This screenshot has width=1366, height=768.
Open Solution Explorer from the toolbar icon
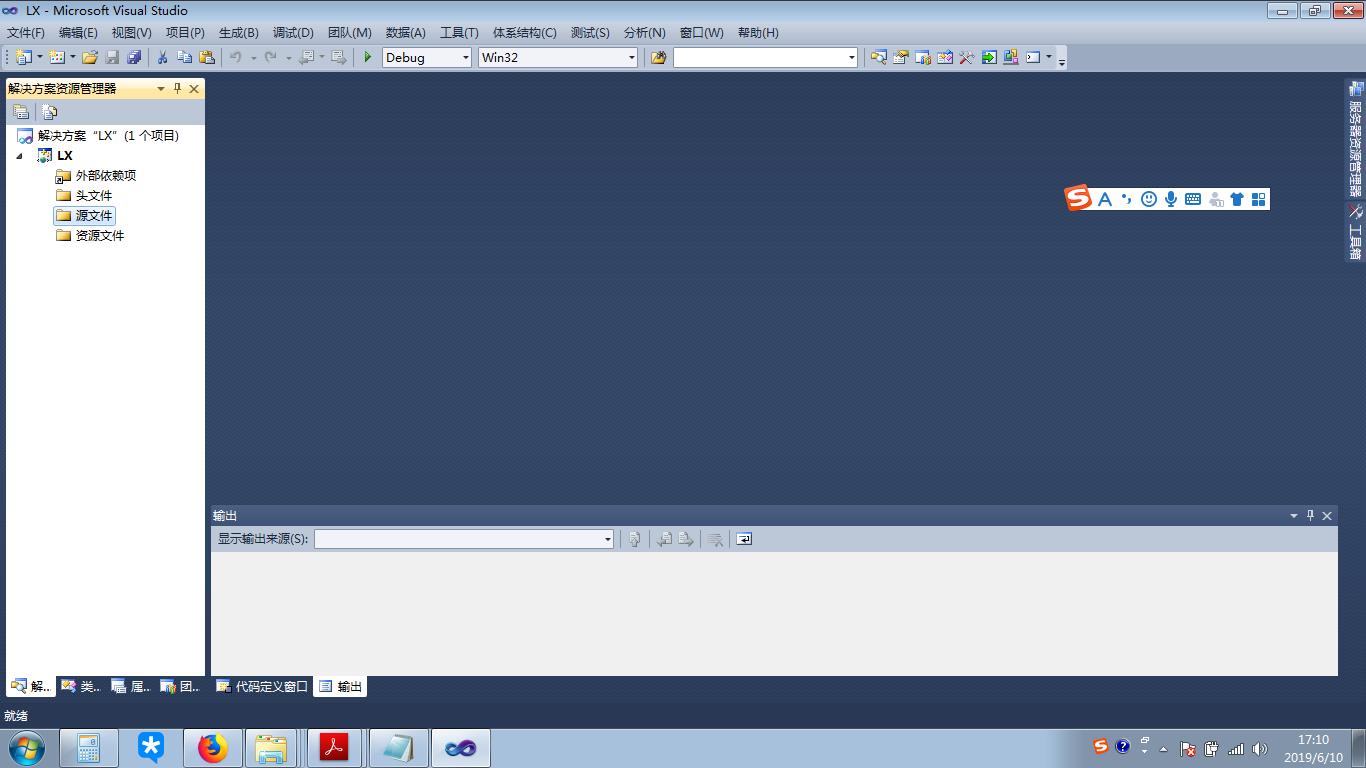pos(879,57)
